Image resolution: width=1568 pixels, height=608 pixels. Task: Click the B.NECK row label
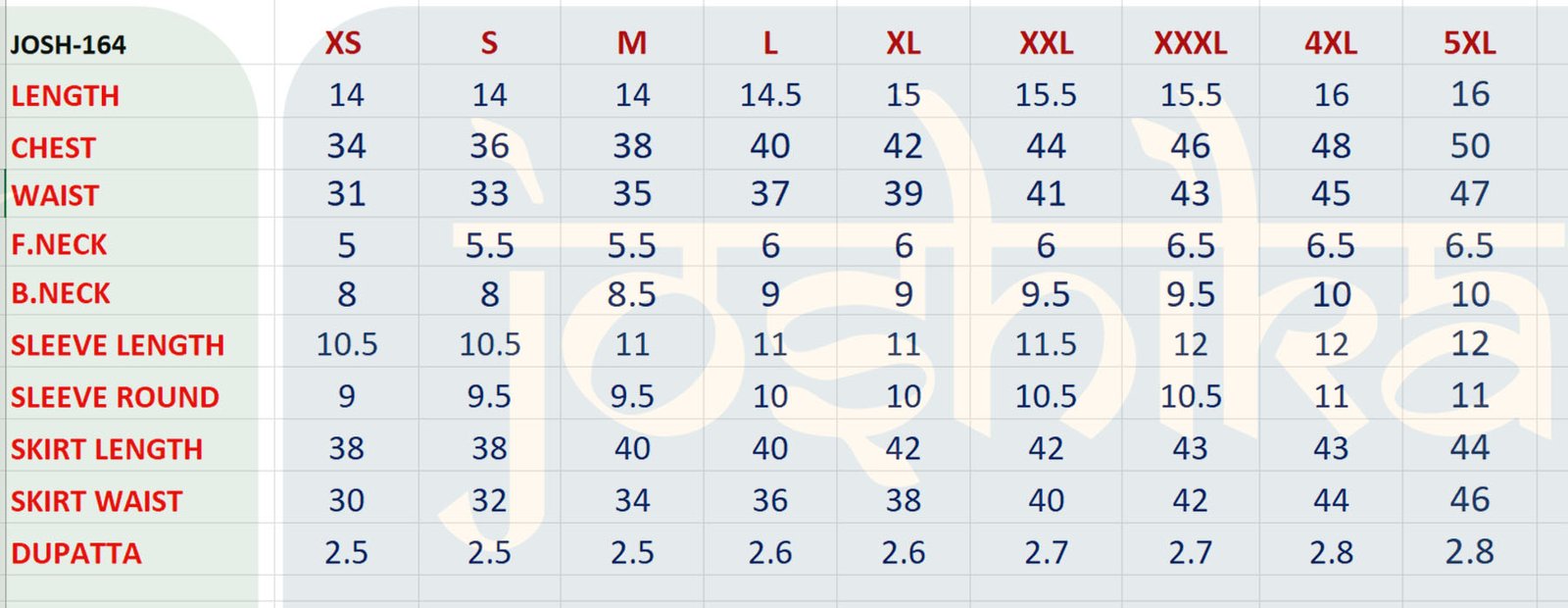(61, 294)
